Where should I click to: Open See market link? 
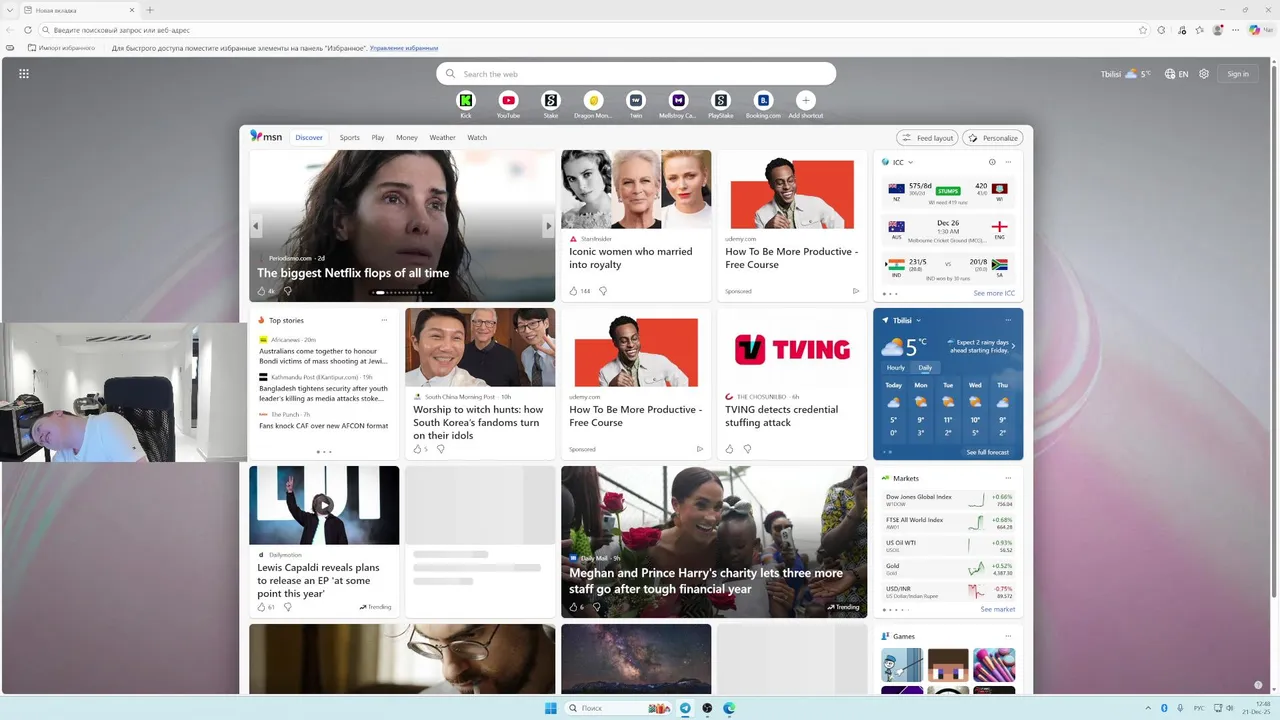click(998, 609)
